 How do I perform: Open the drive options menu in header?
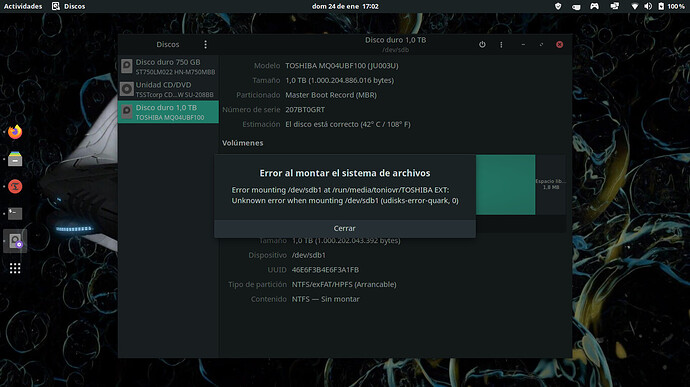pyautogui.click(x=501, y=44)
